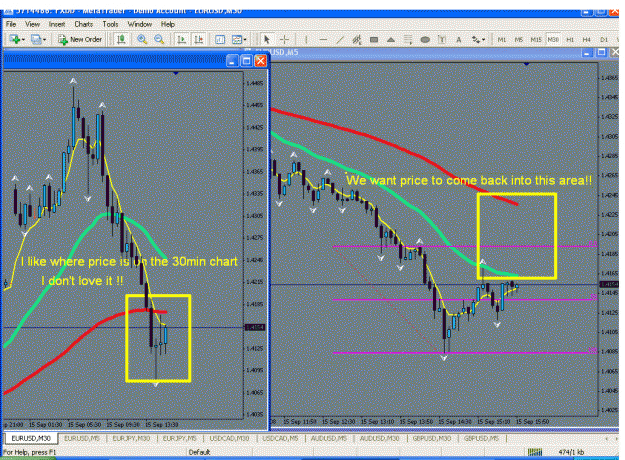Switch to the USDCAD,M5 chart tab

(280, 438)
